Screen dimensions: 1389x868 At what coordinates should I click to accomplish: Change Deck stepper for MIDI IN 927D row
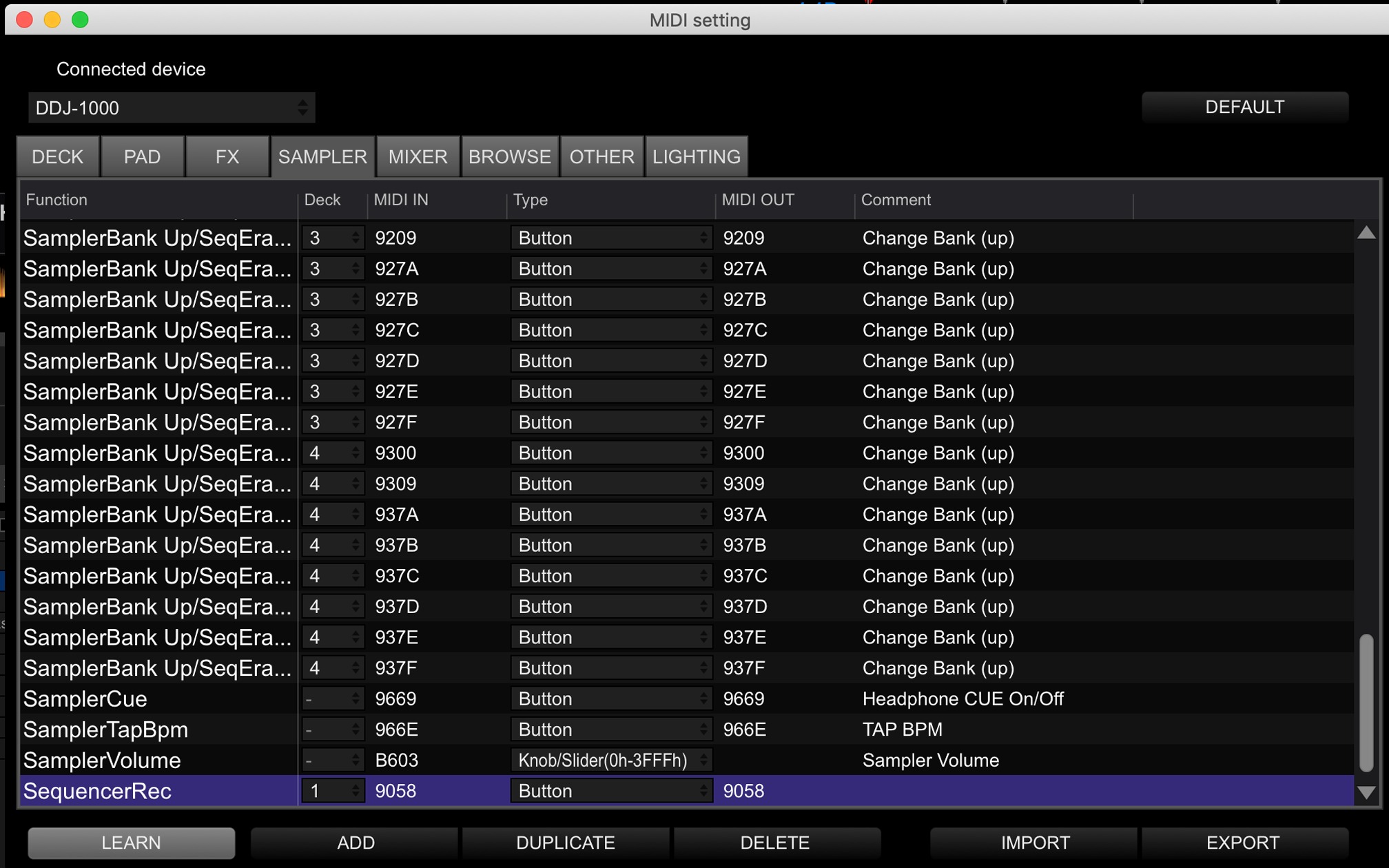pyautogui.click(x=333, y=361)
